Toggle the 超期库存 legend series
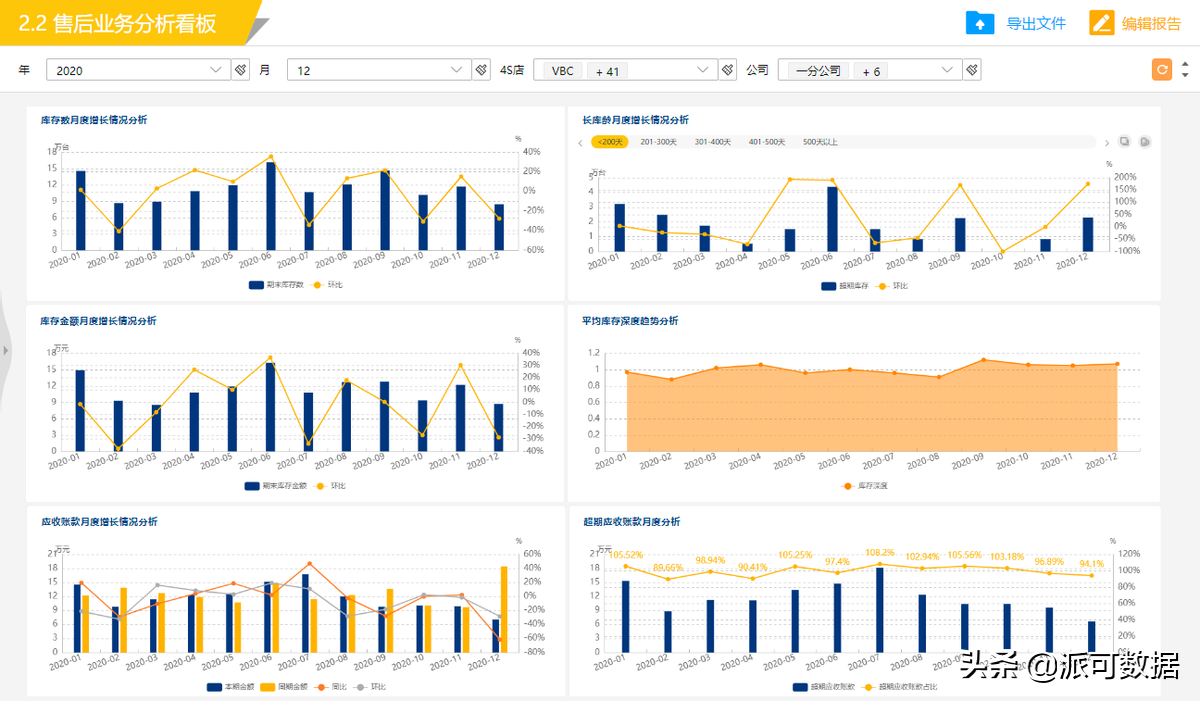Screen dimensions: 1200x701 [843, 286]
